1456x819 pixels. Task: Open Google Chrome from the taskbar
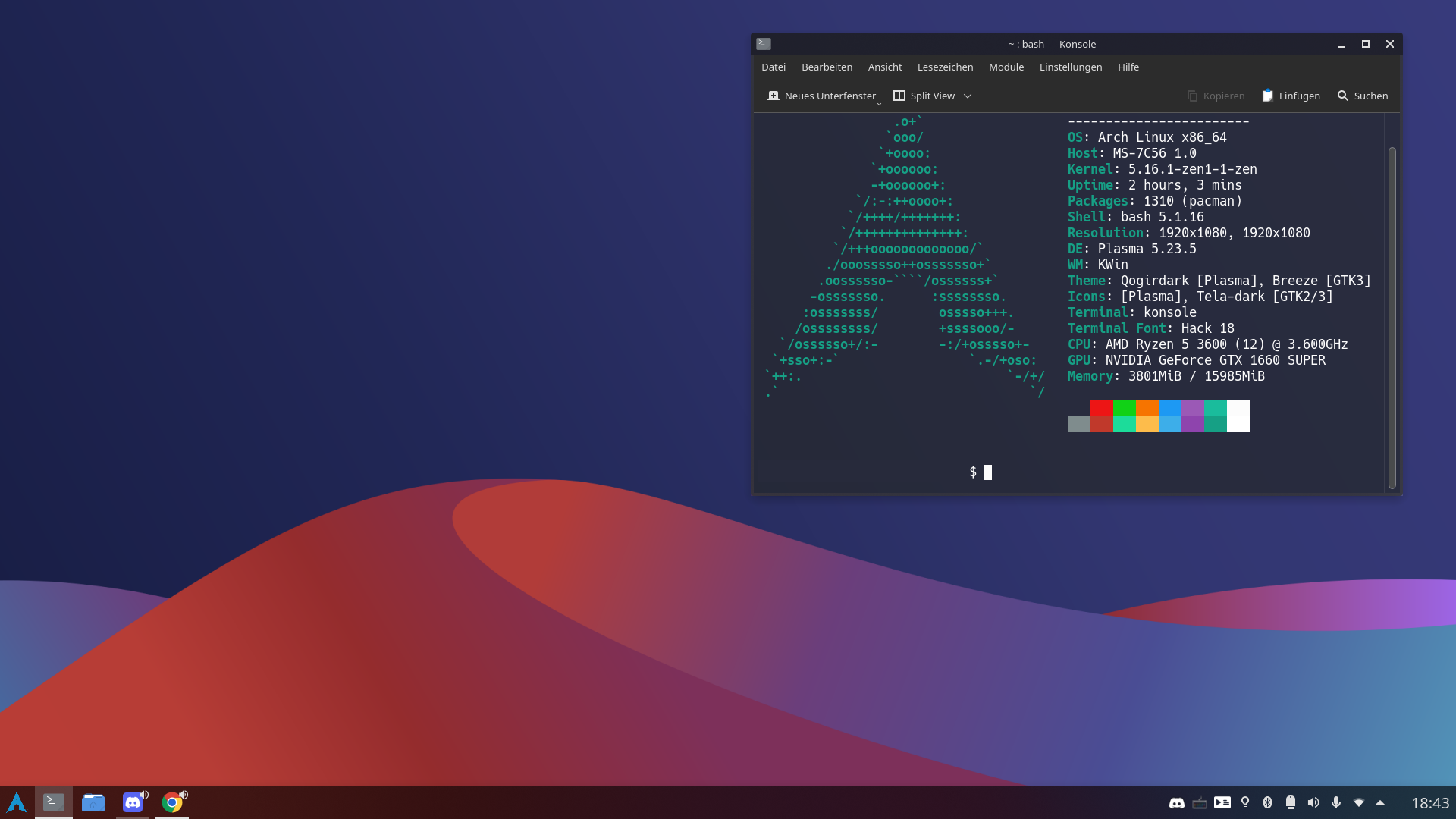click(172, 802)
